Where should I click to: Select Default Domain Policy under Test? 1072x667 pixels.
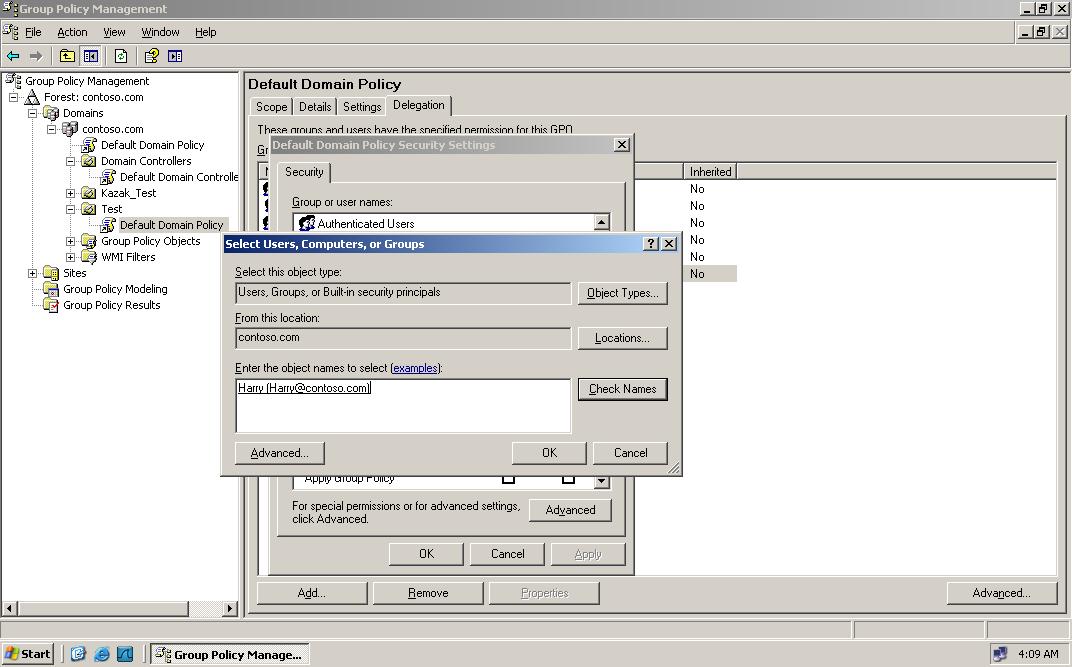171,225
